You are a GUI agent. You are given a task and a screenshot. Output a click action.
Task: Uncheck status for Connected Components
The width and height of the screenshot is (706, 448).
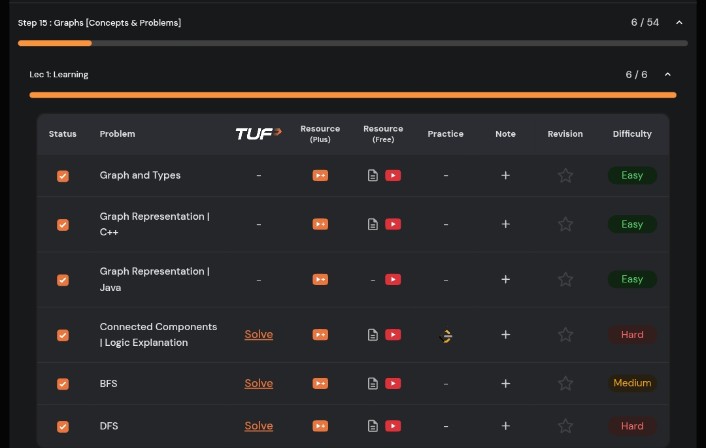tap(63, 335)
